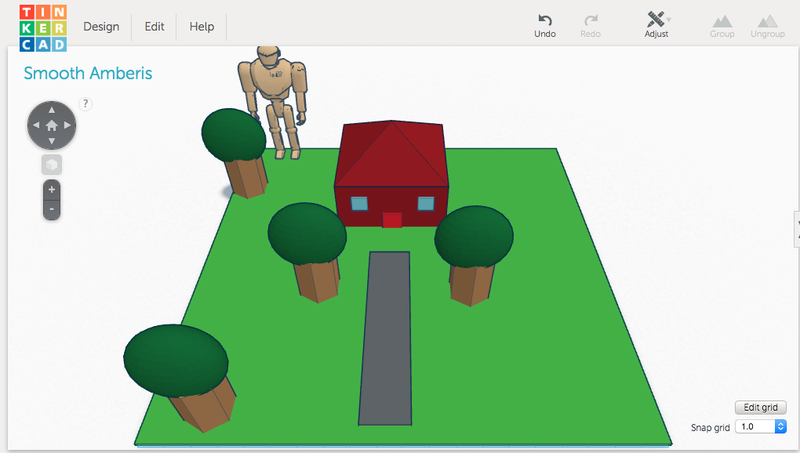Click the Redo arrow icon
The height and width of the screenshot is (453, 800).
point(591,20)
